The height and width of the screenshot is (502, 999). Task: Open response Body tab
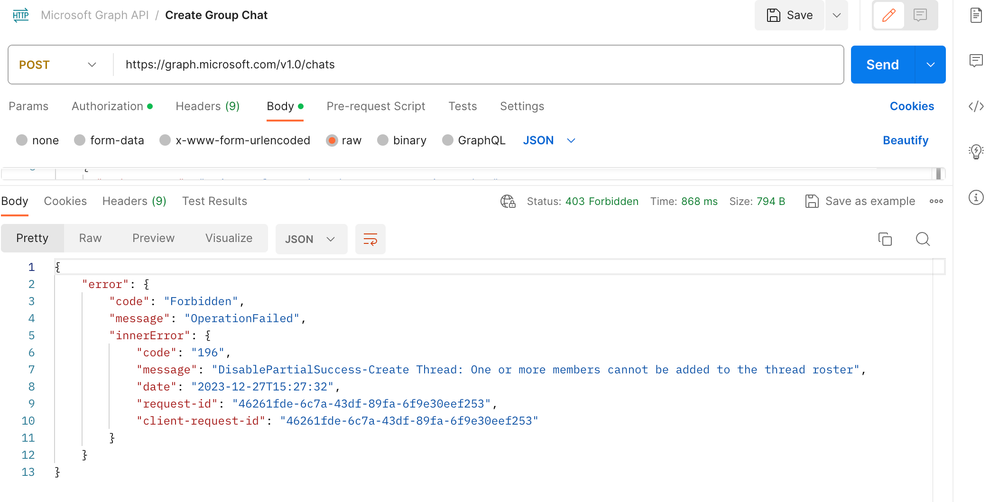(15, 201)
